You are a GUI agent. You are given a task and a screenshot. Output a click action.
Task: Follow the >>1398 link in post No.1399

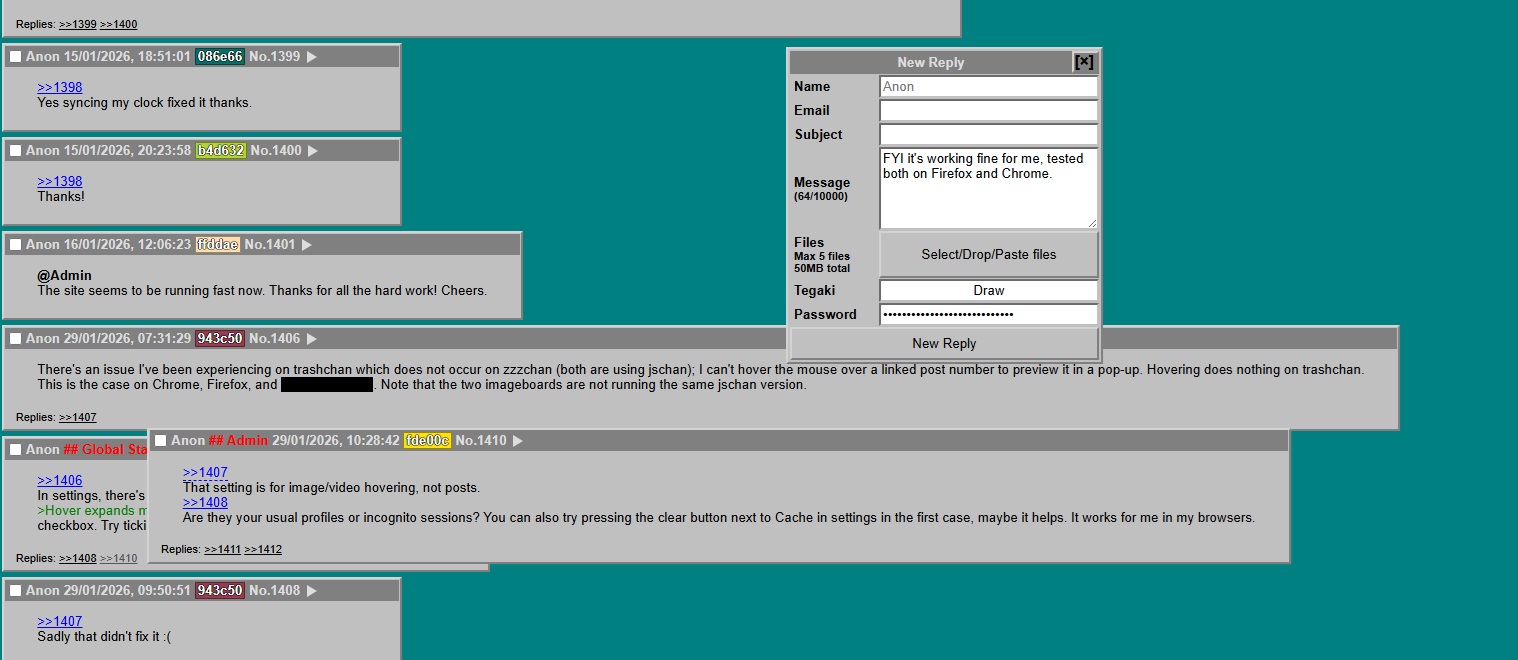click(x=60, y=87)
